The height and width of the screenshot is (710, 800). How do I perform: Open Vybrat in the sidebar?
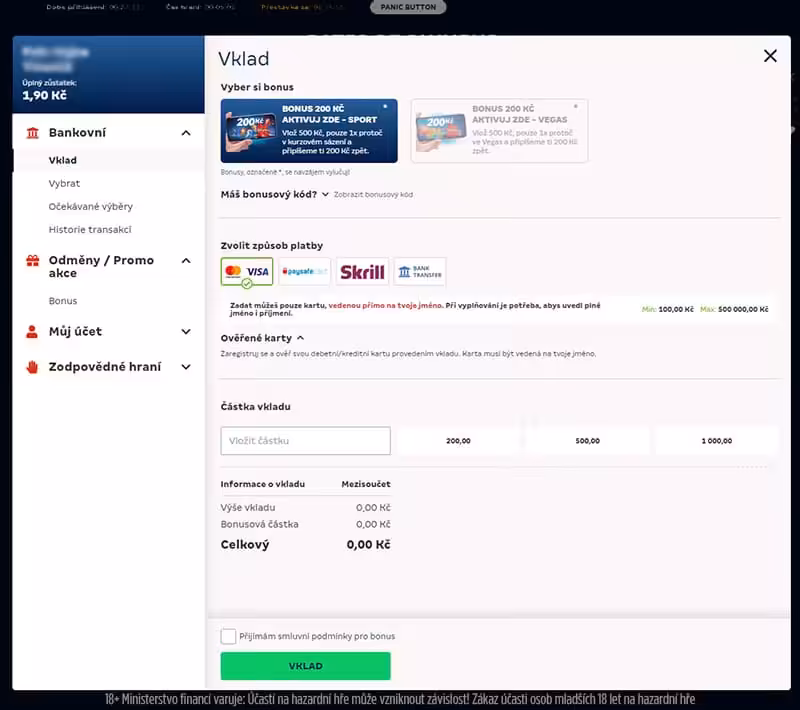click(64, 183)
